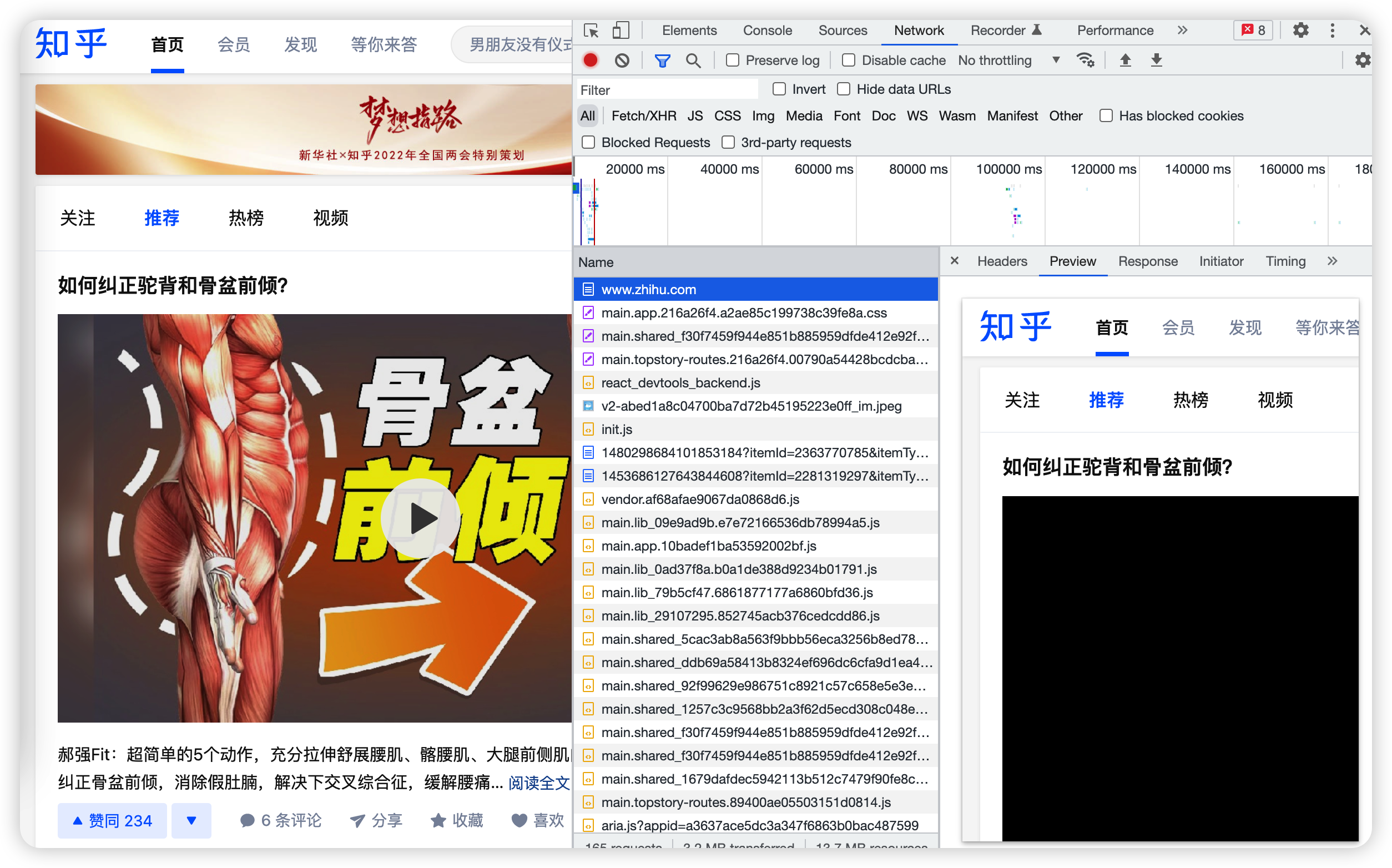Expand more DevTools panels chevron
1392x868 pixels.
pyautogui.click(x=1183, y=31)
